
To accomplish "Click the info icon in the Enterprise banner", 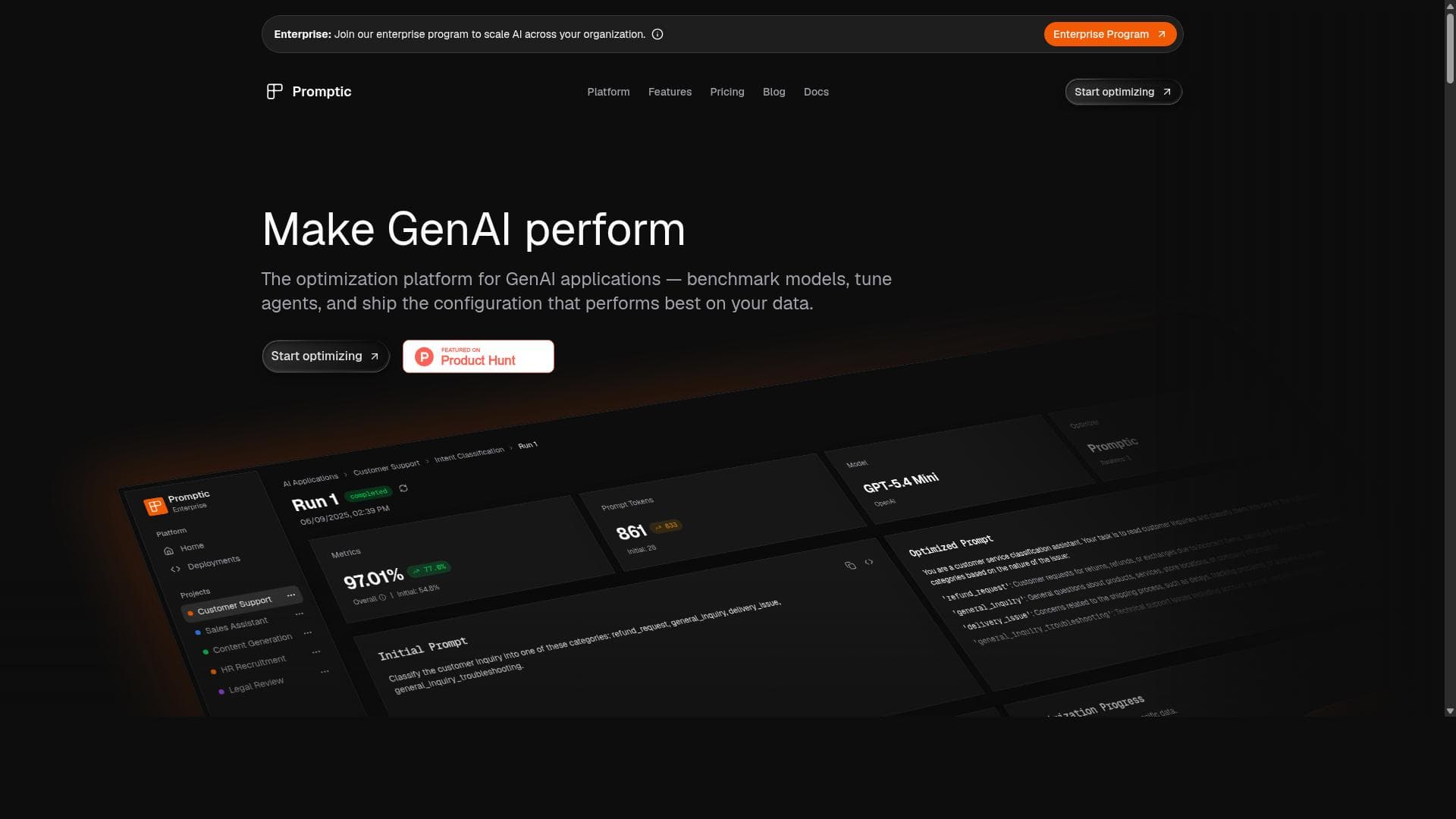I will pyautogui.click(x=657, y=34).
